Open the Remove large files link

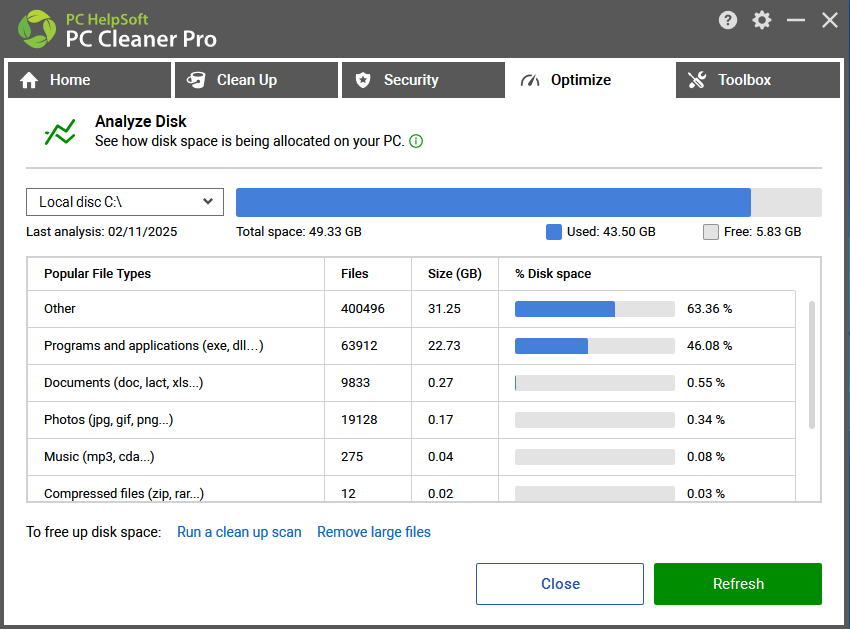coord(374,532)
